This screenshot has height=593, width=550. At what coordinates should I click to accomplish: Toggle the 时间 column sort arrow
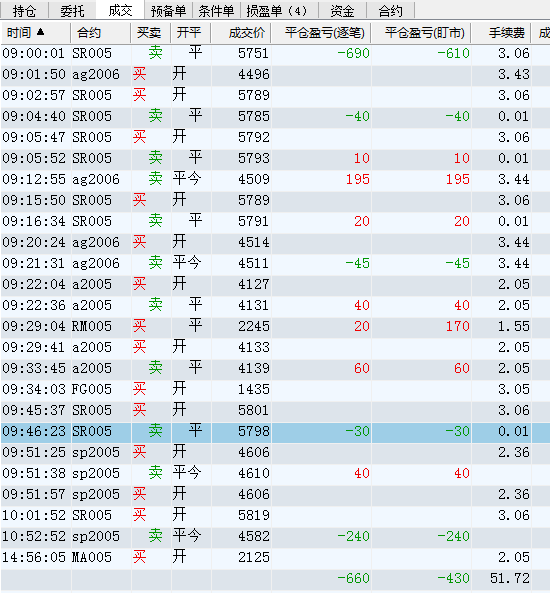pos(40,33)
